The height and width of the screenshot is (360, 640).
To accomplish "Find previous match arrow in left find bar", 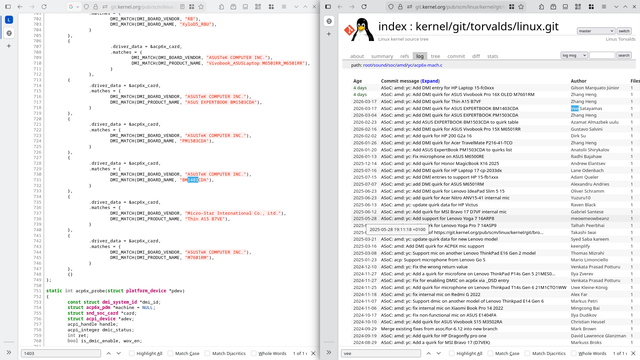I will click(x=109, y=353).
